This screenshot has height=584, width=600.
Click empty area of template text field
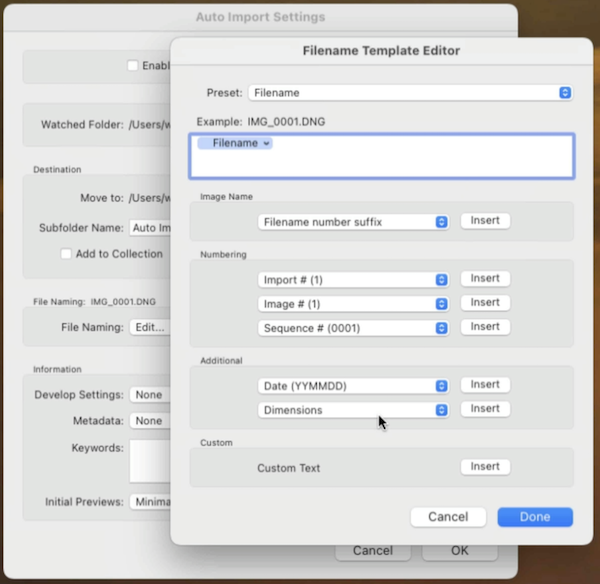[x=420, y=160]
